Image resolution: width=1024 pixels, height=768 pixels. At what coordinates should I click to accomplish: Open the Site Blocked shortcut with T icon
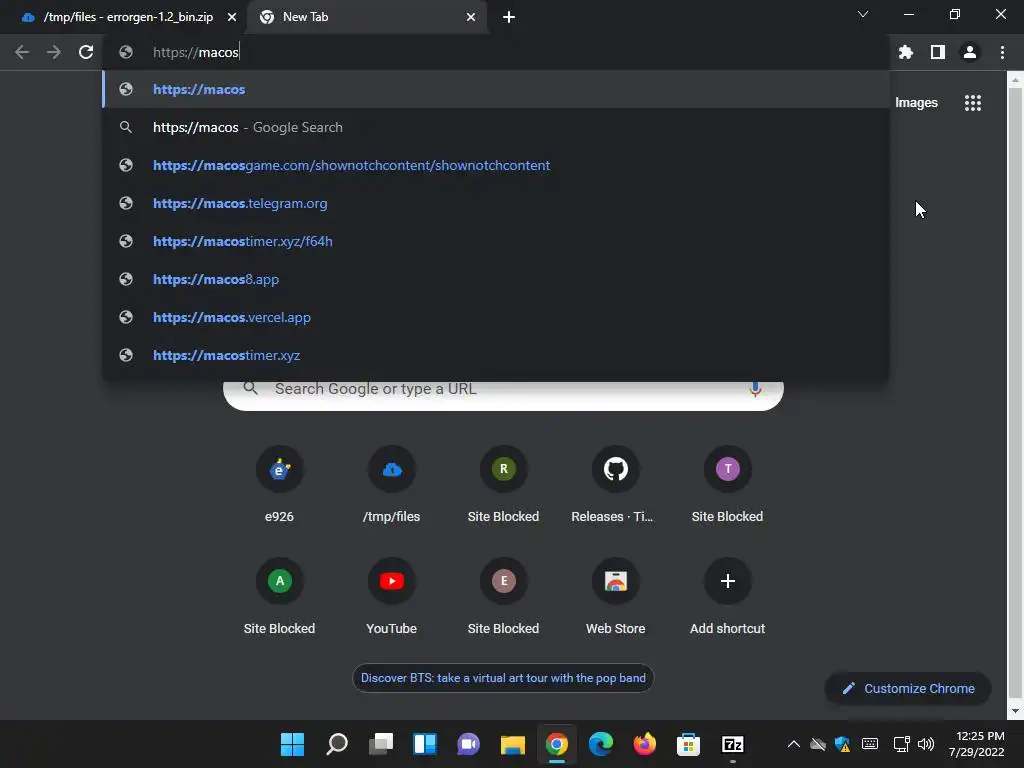coord(728,485)
